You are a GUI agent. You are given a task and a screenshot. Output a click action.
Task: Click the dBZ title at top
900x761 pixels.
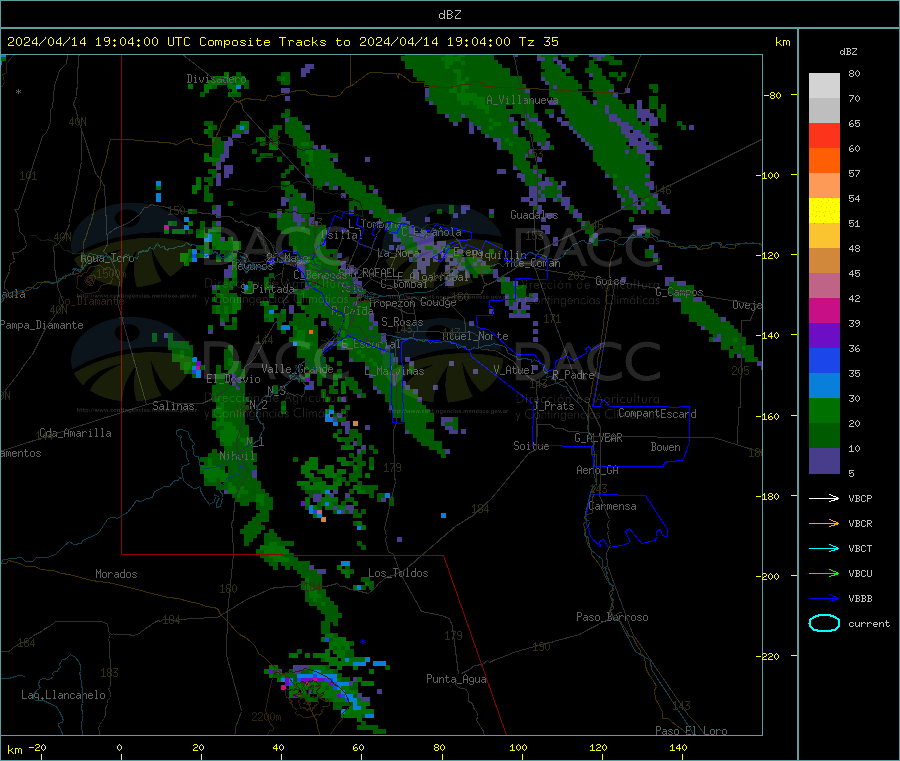point(449,14)
